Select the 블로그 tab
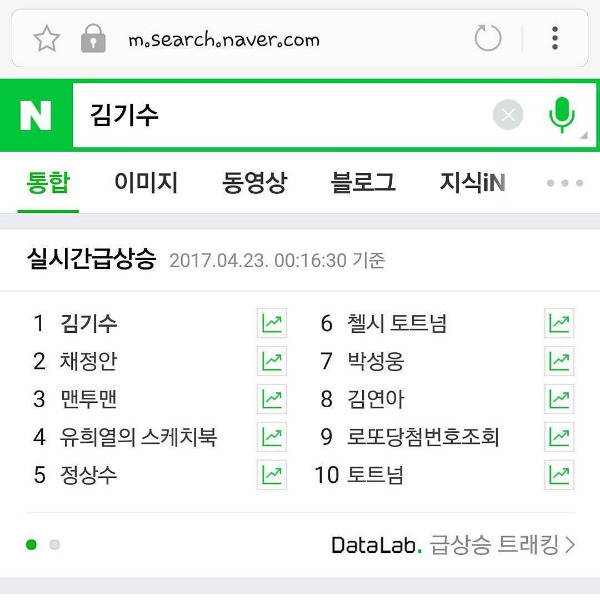 (x=363, y=183)
